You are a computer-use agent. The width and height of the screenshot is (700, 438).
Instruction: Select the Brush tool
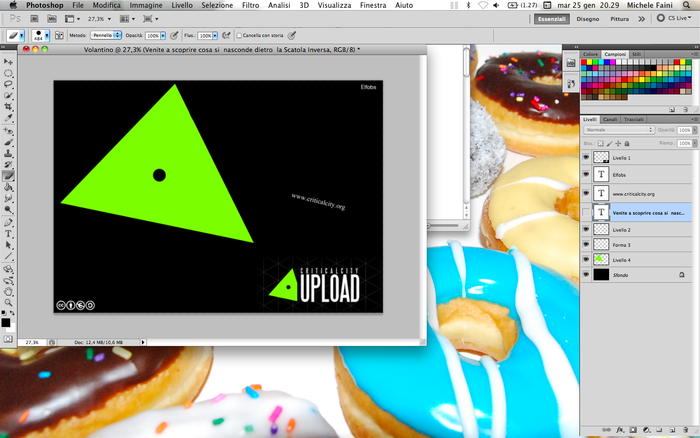click(x=8, y=142)
